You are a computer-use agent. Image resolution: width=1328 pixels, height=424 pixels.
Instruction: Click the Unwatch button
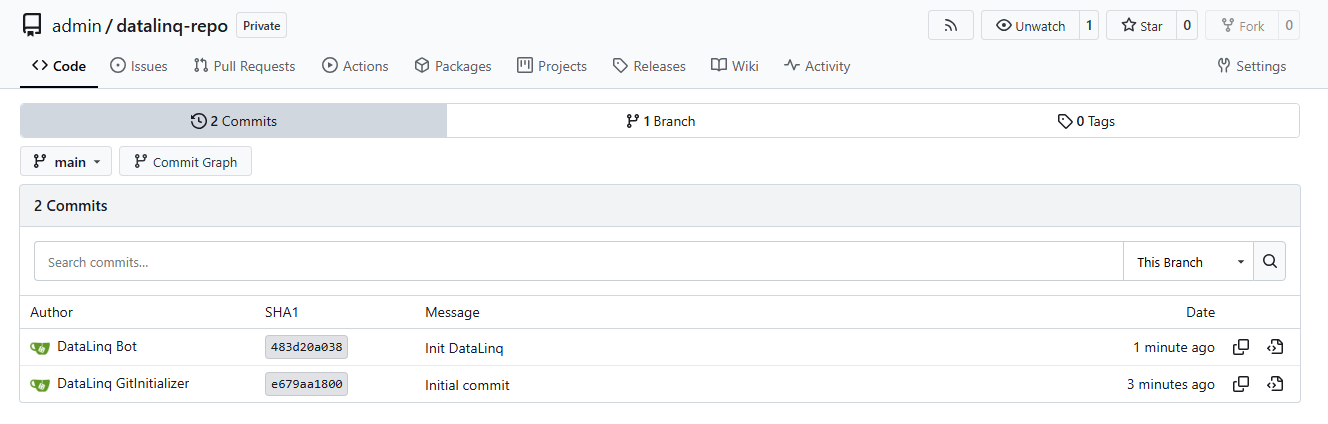(1030, 26)
